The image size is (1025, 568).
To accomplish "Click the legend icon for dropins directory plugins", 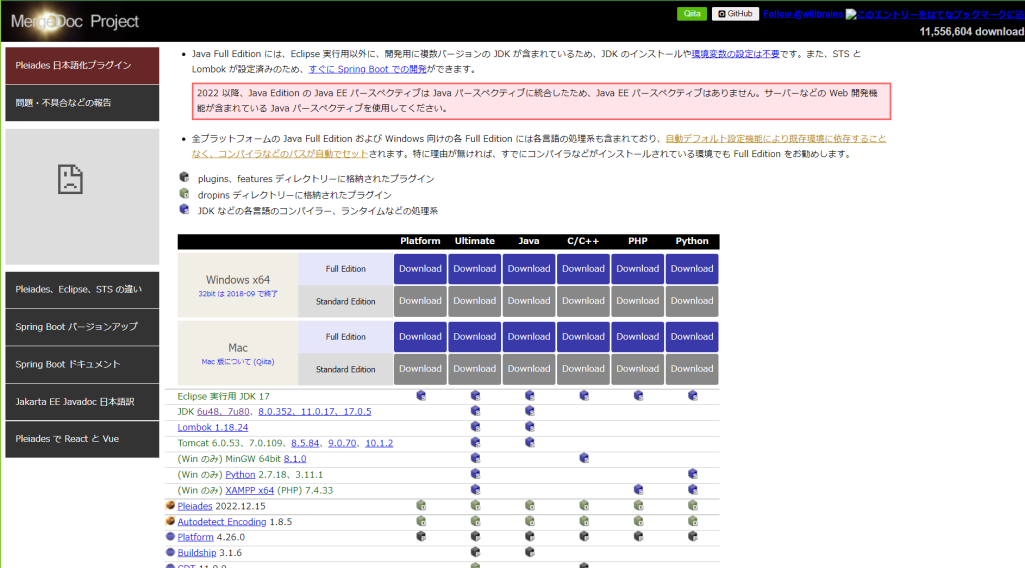I will 184,194.
